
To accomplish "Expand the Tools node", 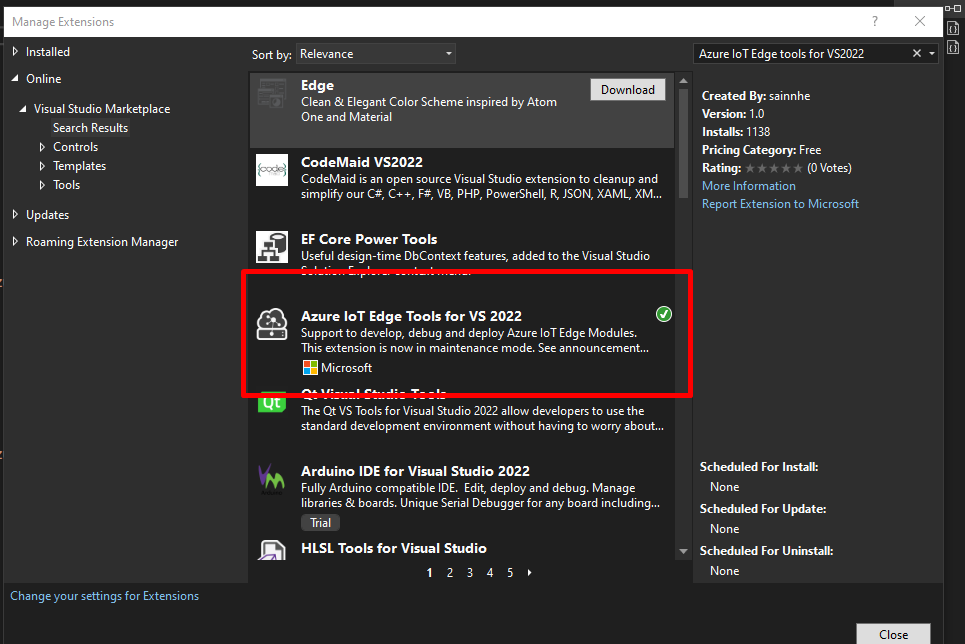I will pos(42,185).
